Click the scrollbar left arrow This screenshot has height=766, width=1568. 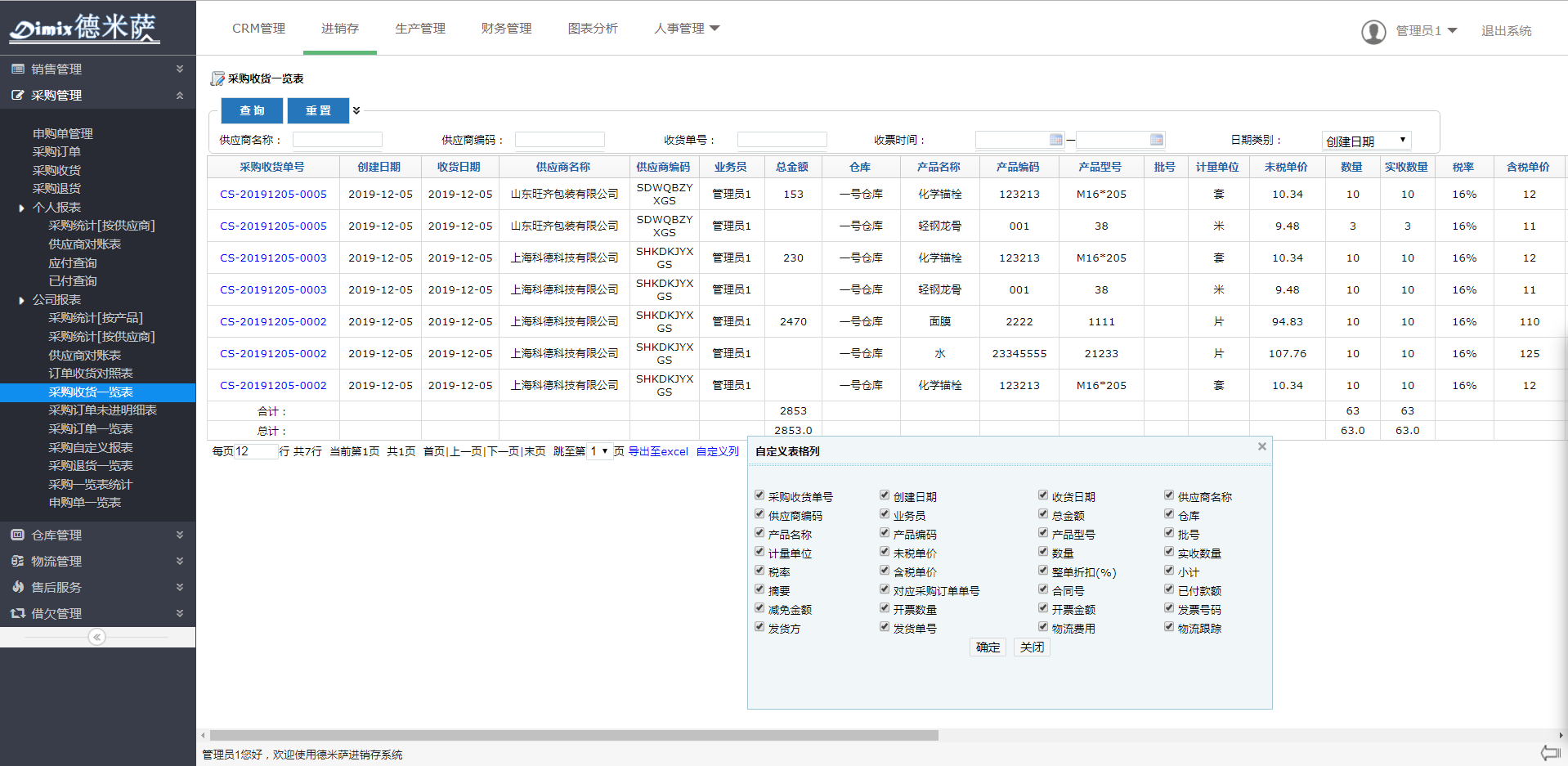tap(204, 735)
